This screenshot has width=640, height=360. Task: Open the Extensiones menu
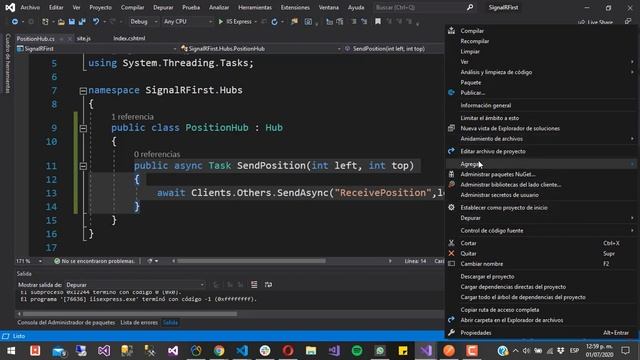pyautogui.click(x=295, y=7)
